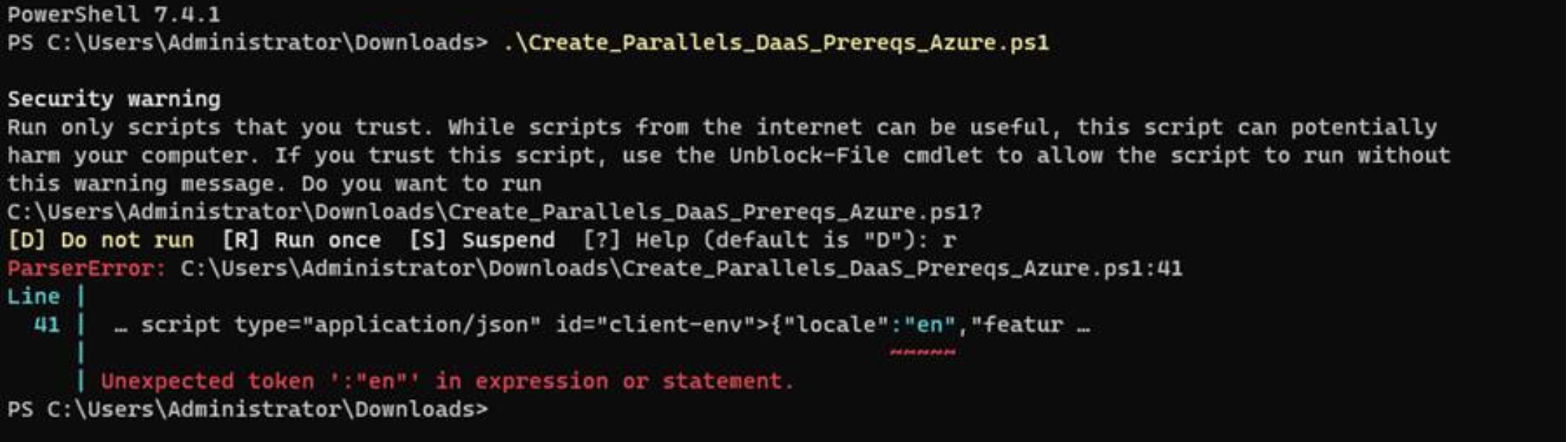Click the script path ending with a question mark
This screenshot has width=1568, height=442.
(494, 212)
